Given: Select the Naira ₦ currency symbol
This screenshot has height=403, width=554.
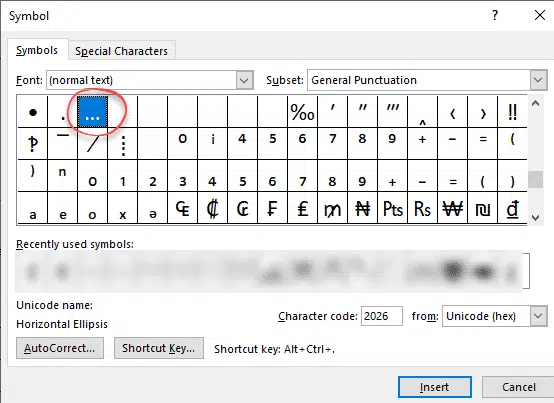Looking at the screenshot, I should tap(363, 208).
